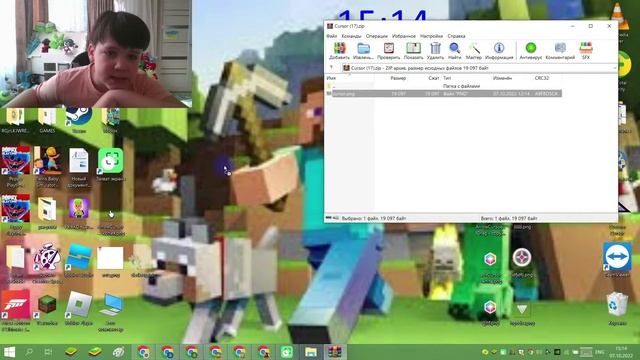Click the Найти (Find) magnifier icon
The width and height of the screenshot is (640, 360).
(x=454, y=51)
